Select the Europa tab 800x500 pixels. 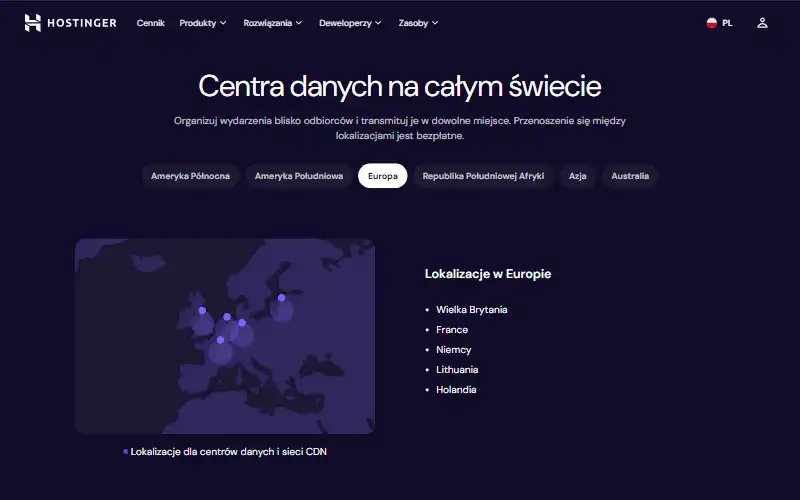coord(383,176)
